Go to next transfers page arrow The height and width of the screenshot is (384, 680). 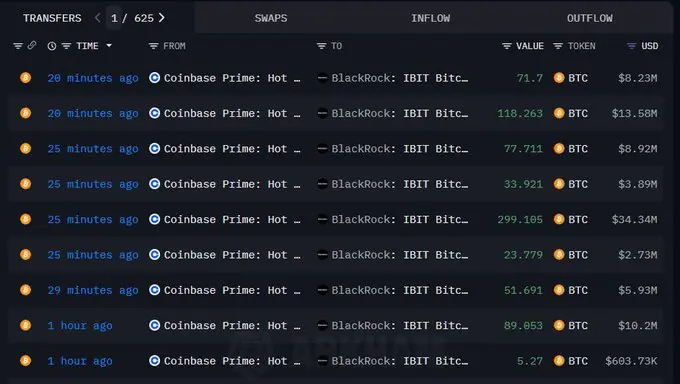[161, 18]
